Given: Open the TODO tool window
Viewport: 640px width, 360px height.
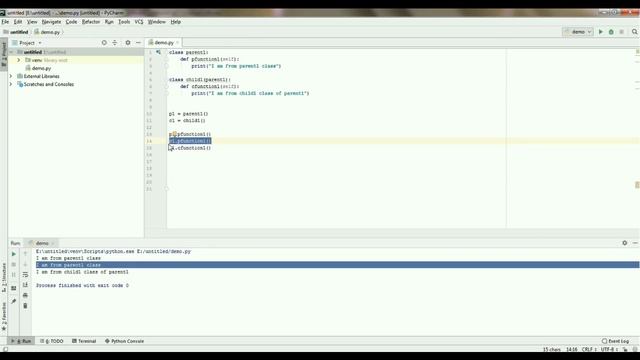Looking at the screenshot, I should coord(52,341).
